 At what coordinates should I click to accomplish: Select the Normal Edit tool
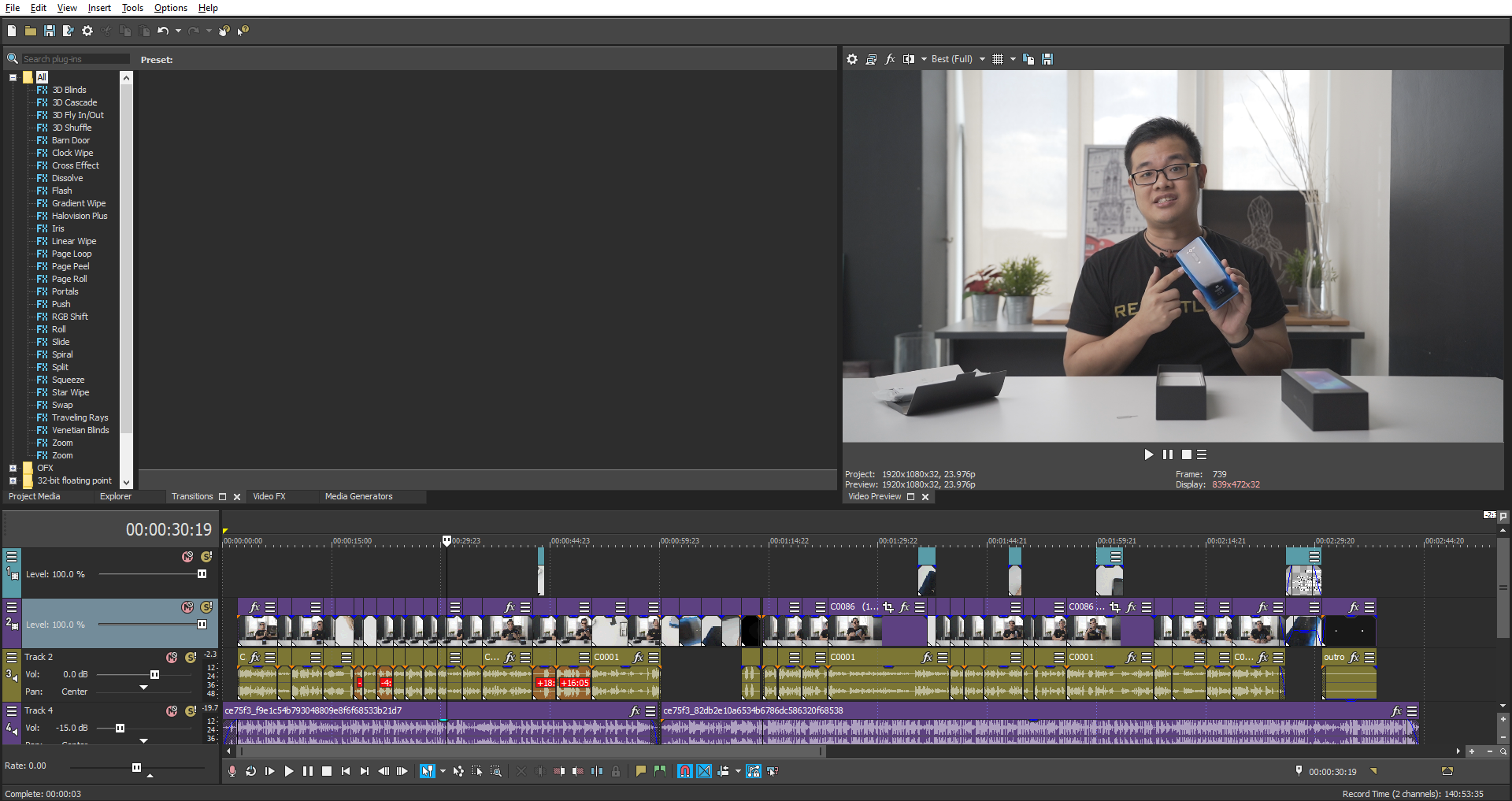pyautogui.click(x=427, y=771)
